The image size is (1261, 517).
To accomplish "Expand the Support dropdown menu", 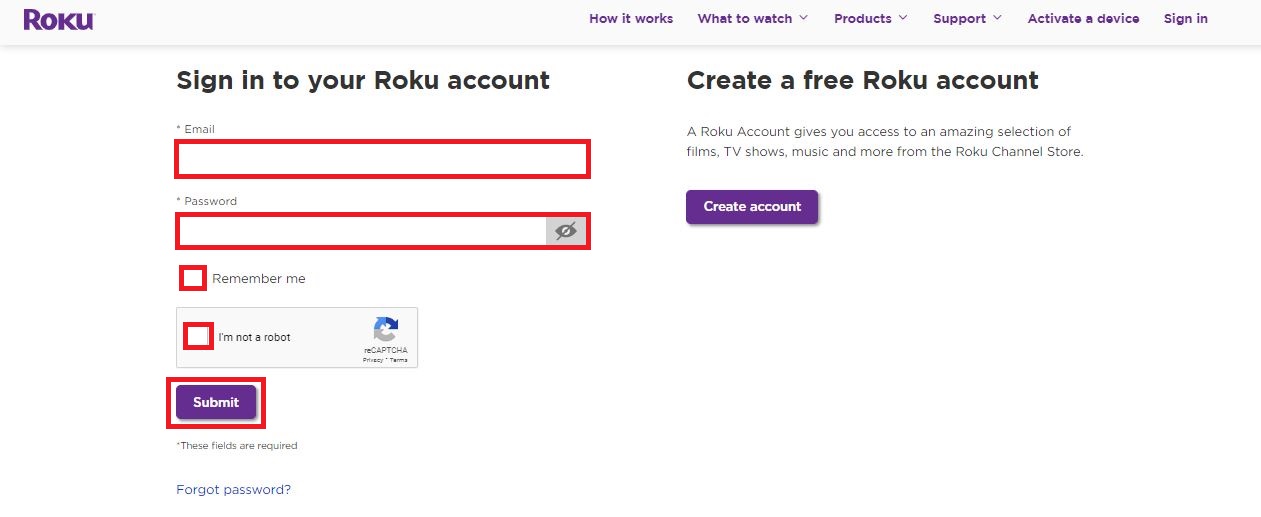I will (x=968, y=18).
